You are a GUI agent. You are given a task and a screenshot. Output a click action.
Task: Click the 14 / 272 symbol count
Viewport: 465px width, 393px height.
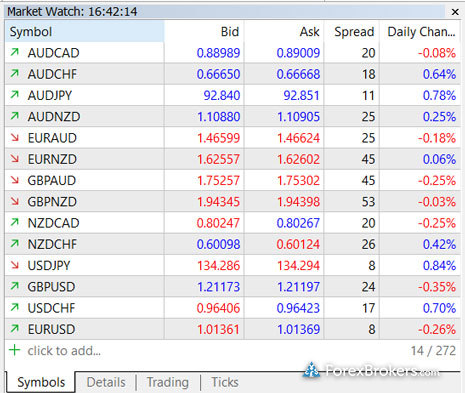(x=433, y=351)
